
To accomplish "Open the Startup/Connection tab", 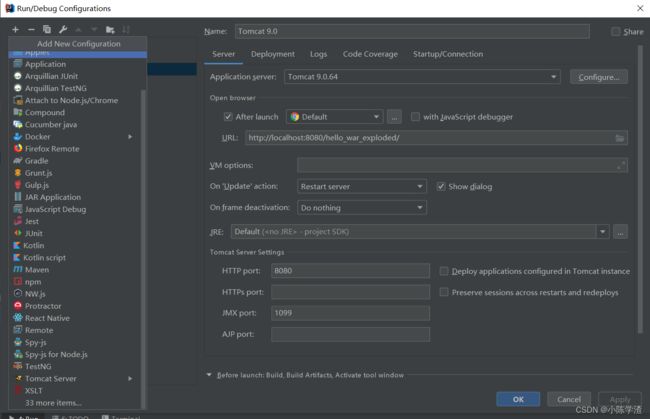I will click(x=448, y=54).
